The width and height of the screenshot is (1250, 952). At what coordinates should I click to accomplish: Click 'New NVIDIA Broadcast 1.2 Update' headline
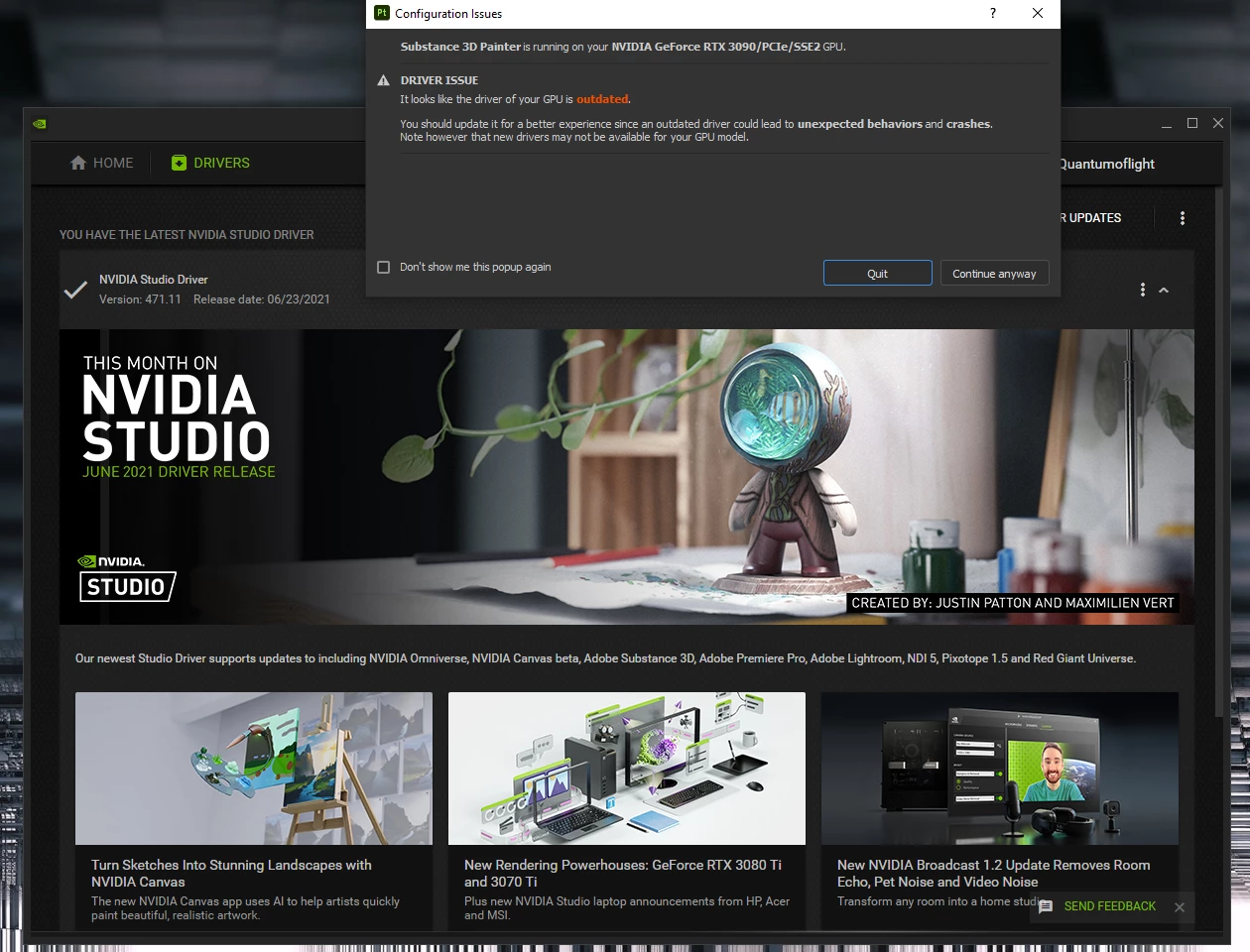click(994, 873)
